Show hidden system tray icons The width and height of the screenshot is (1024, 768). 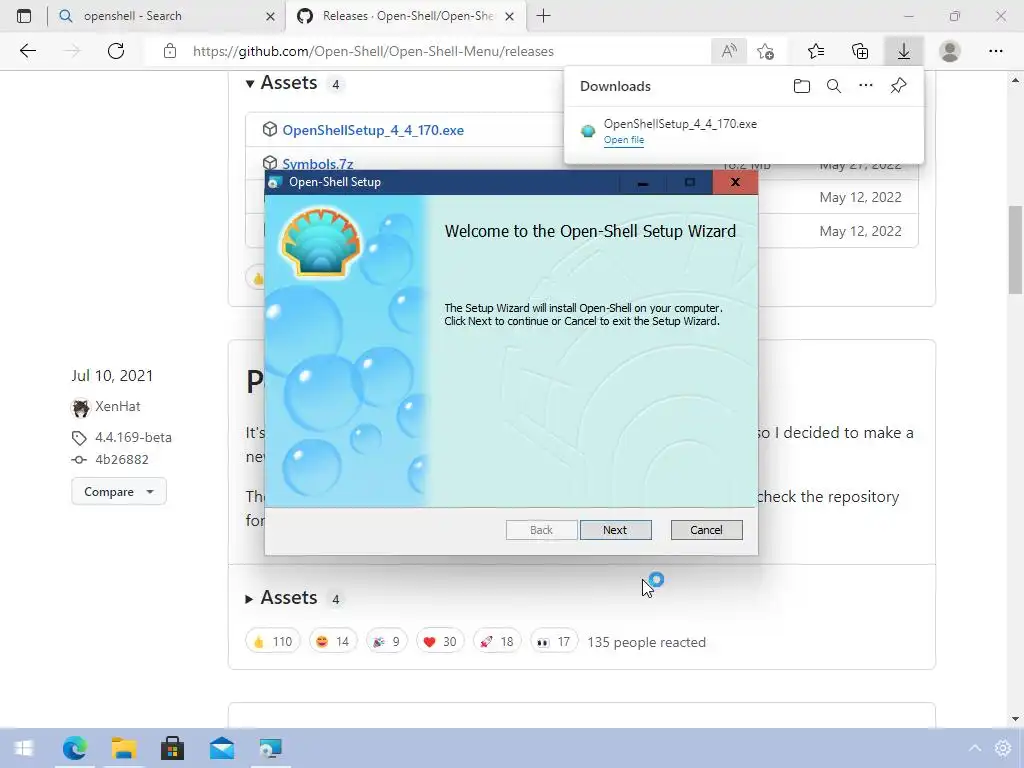[x=974, y=748]
